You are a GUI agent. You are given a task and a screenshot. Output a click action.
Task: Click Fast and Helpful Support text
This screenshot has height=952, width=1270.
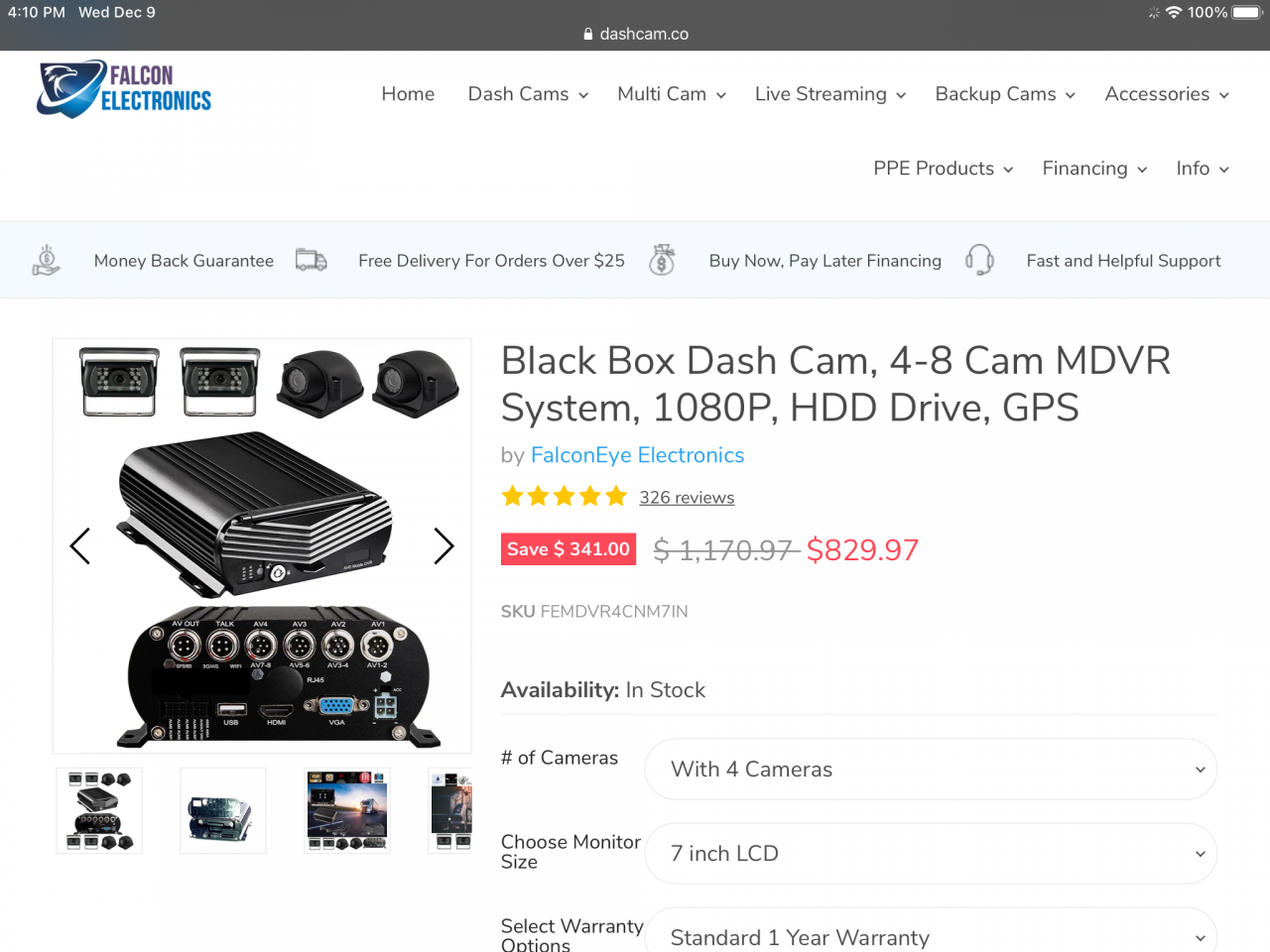(1123, 261)
